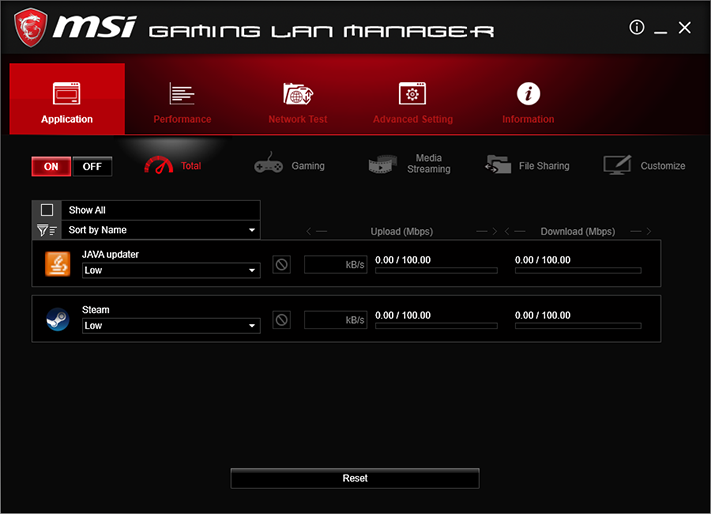Open Steam priority dropdown
This screenshot has width=711, height=514.
(x=171, y=326)
